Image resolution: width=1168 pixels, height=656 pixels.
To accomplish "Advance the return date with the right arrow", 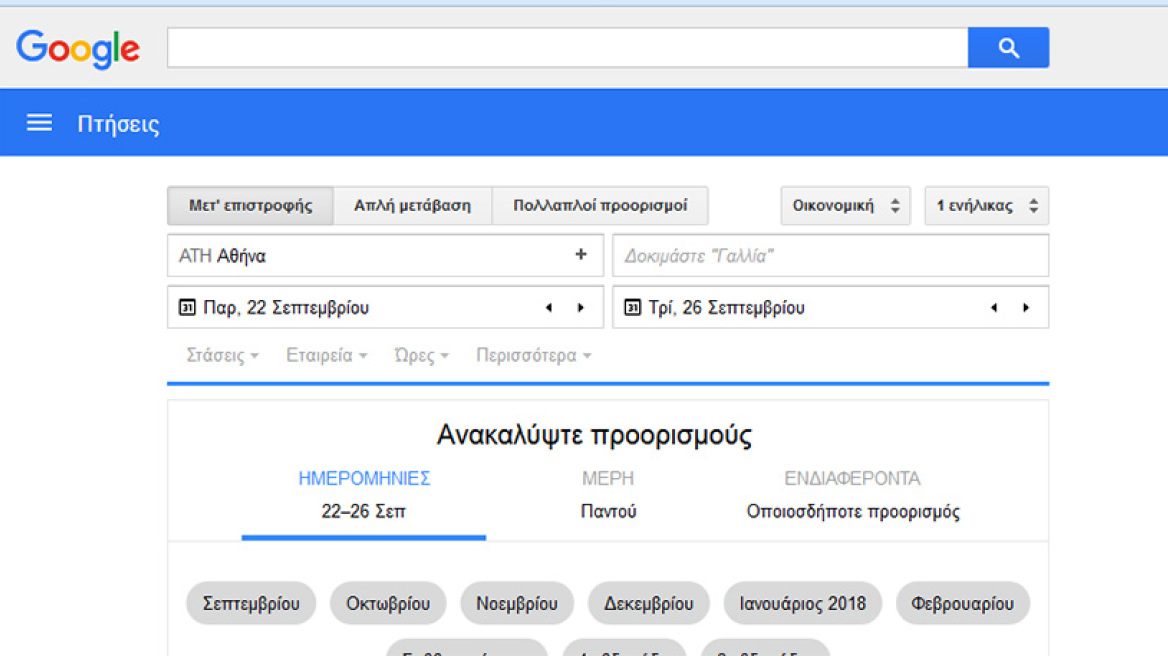I will 1026,307.
